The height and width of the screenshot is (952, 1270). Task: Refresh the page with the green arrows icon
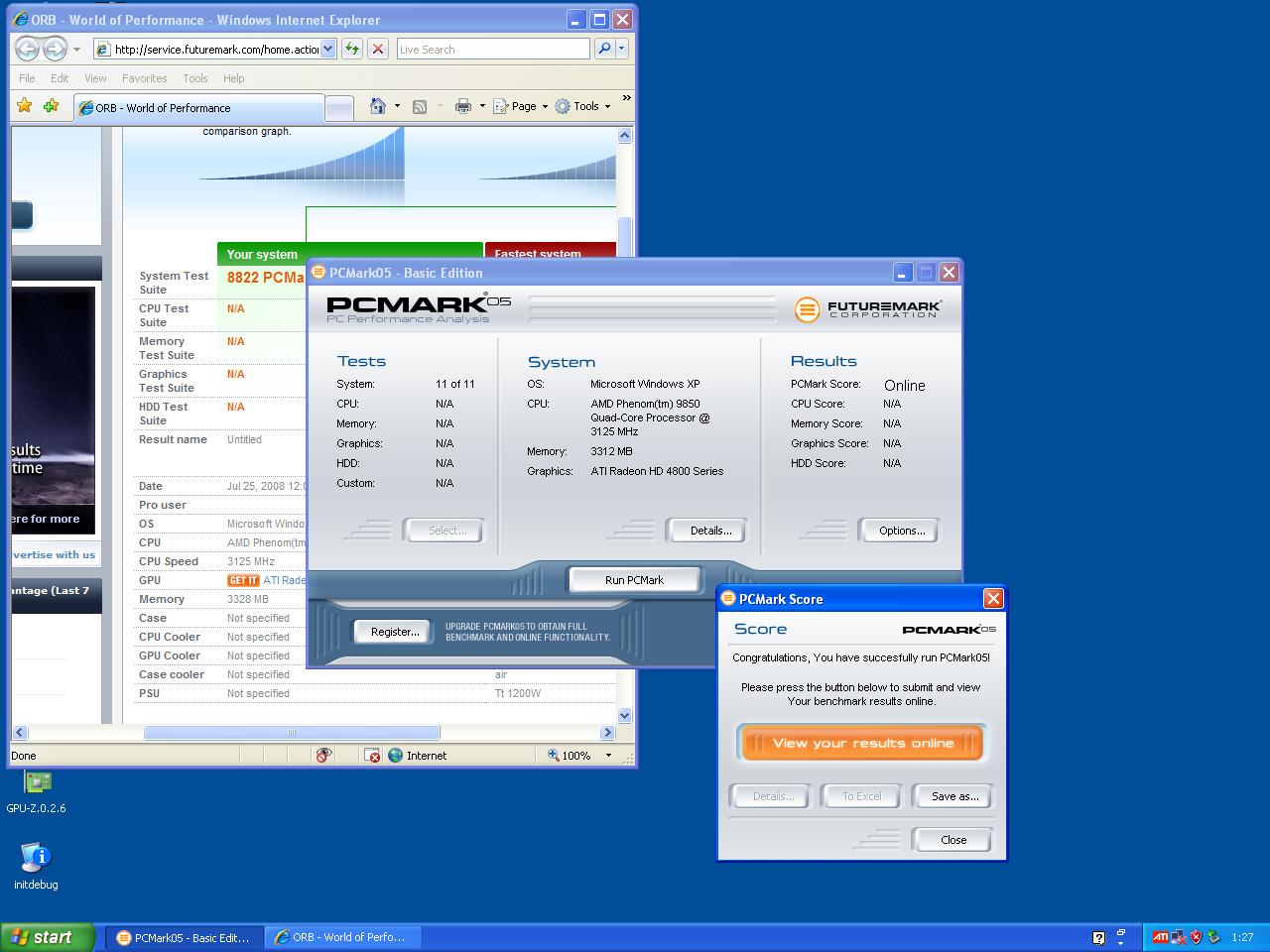352,49
